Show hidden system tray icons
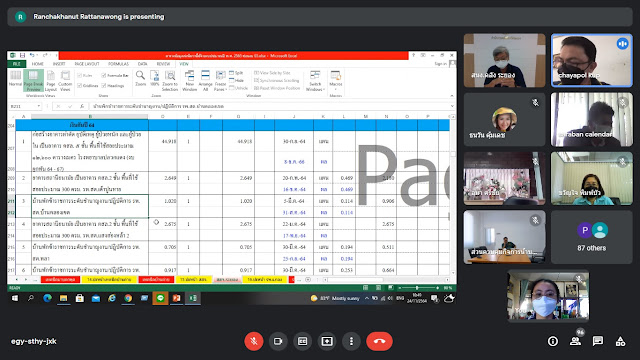 367,298
